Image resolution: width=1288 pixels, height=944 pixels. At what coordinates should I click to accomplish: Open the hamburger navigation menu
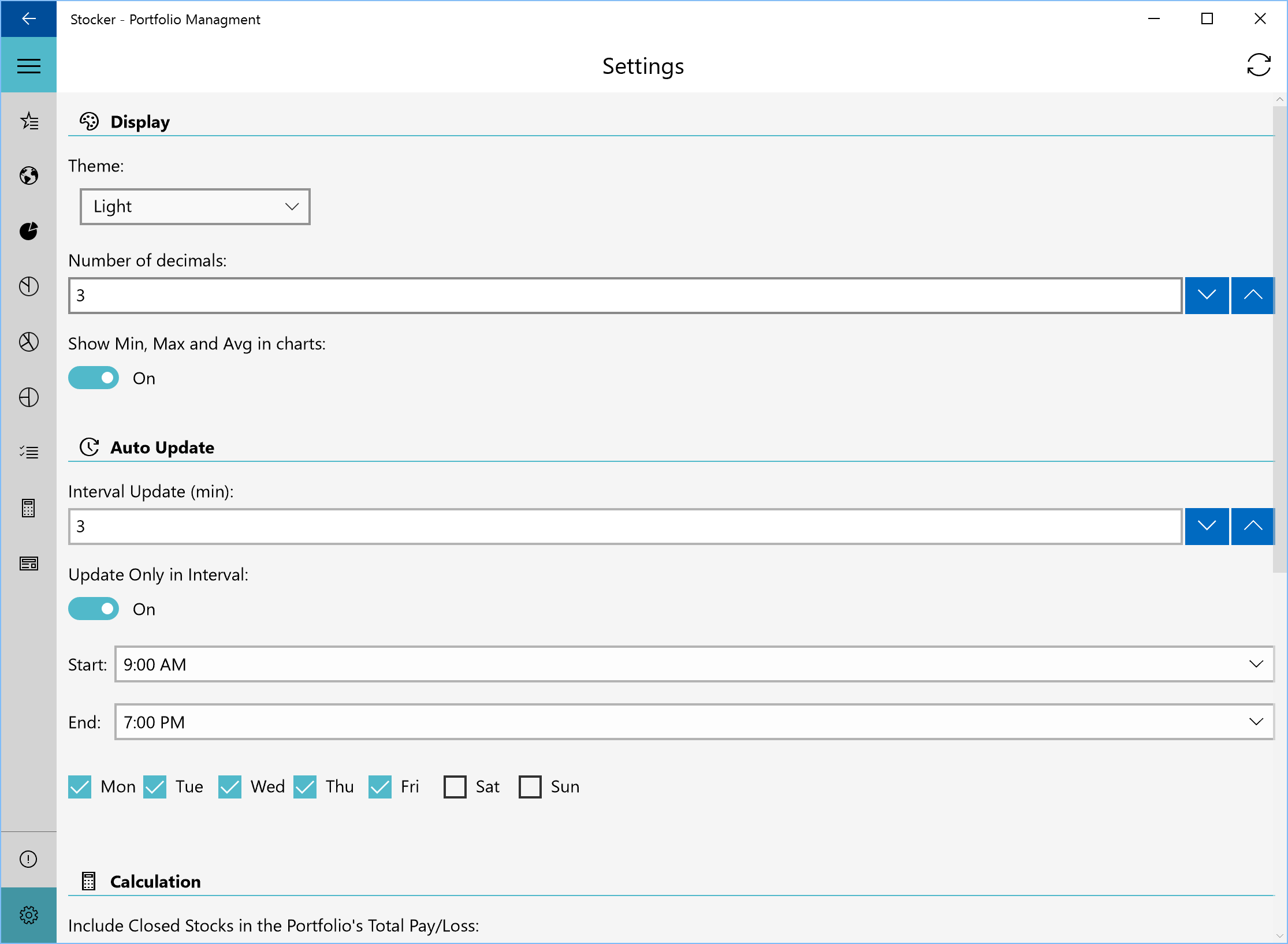click(x=28, y=66)
